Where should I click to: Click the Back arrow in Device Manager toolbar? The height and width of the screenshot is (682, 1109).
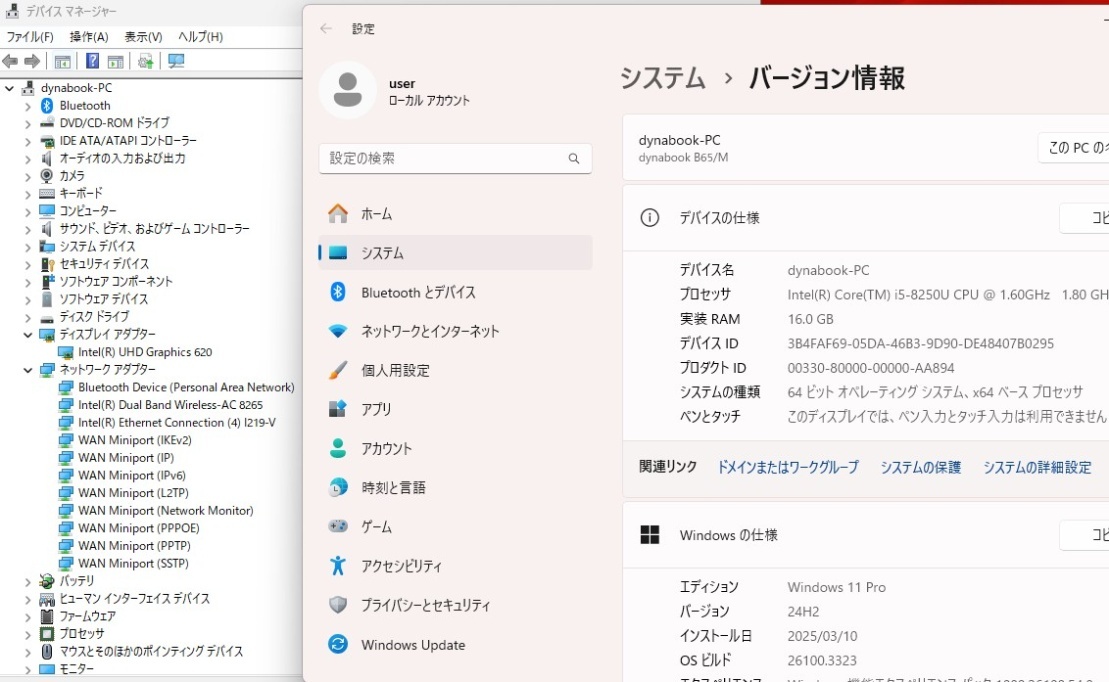click(x=10, y=62)
